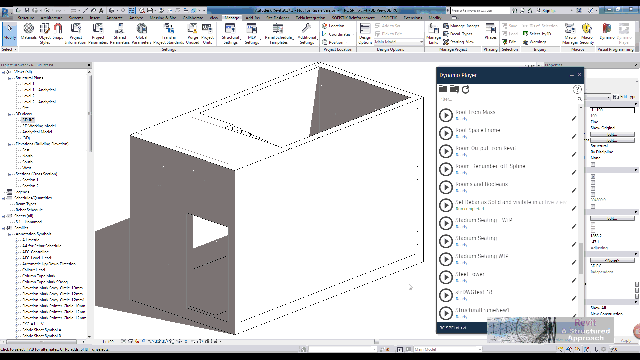Click the help search box in title bar
The width and height of the screenshot is (640, 360).
480,10
